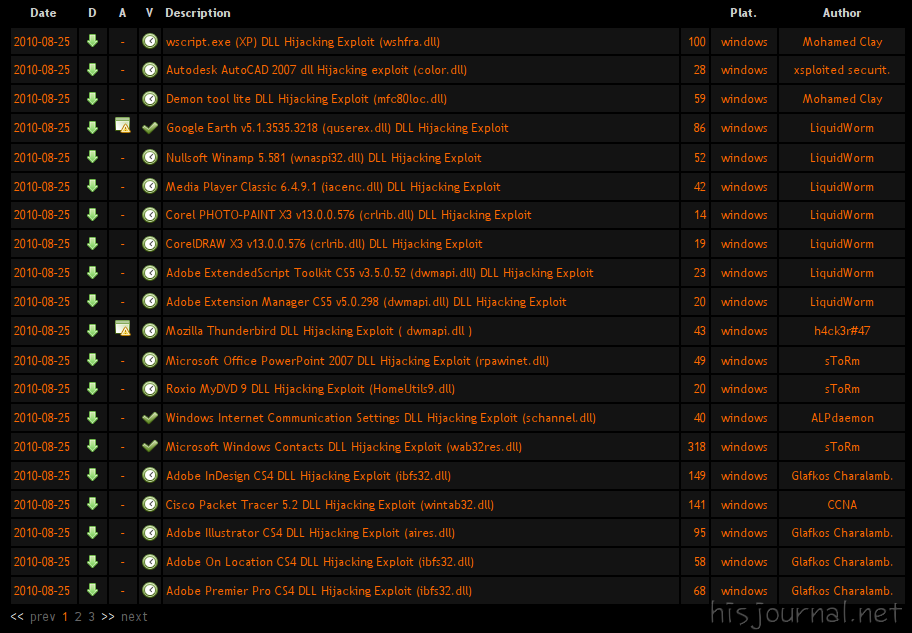Image resolution: width=912 pixels, height=633 pixels.
Task: Open vulnerable app icon for Google Earth row
Action: [123, 125]
